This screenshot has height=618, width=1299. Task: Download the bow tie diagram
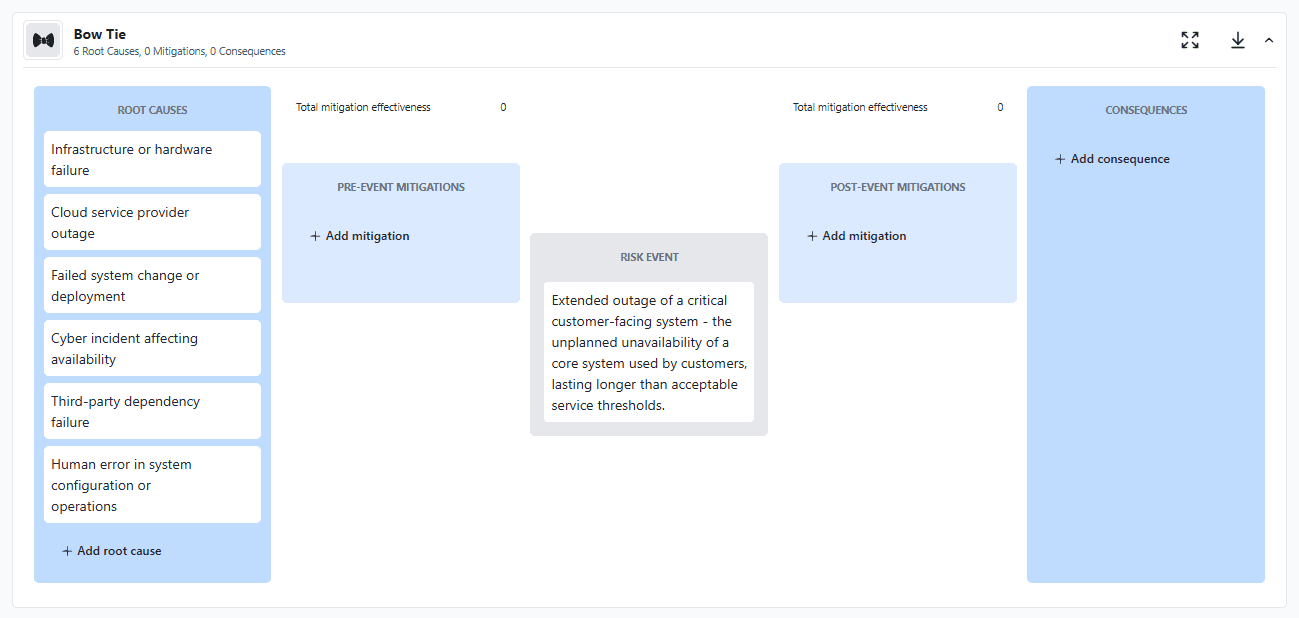(1238, 40)
